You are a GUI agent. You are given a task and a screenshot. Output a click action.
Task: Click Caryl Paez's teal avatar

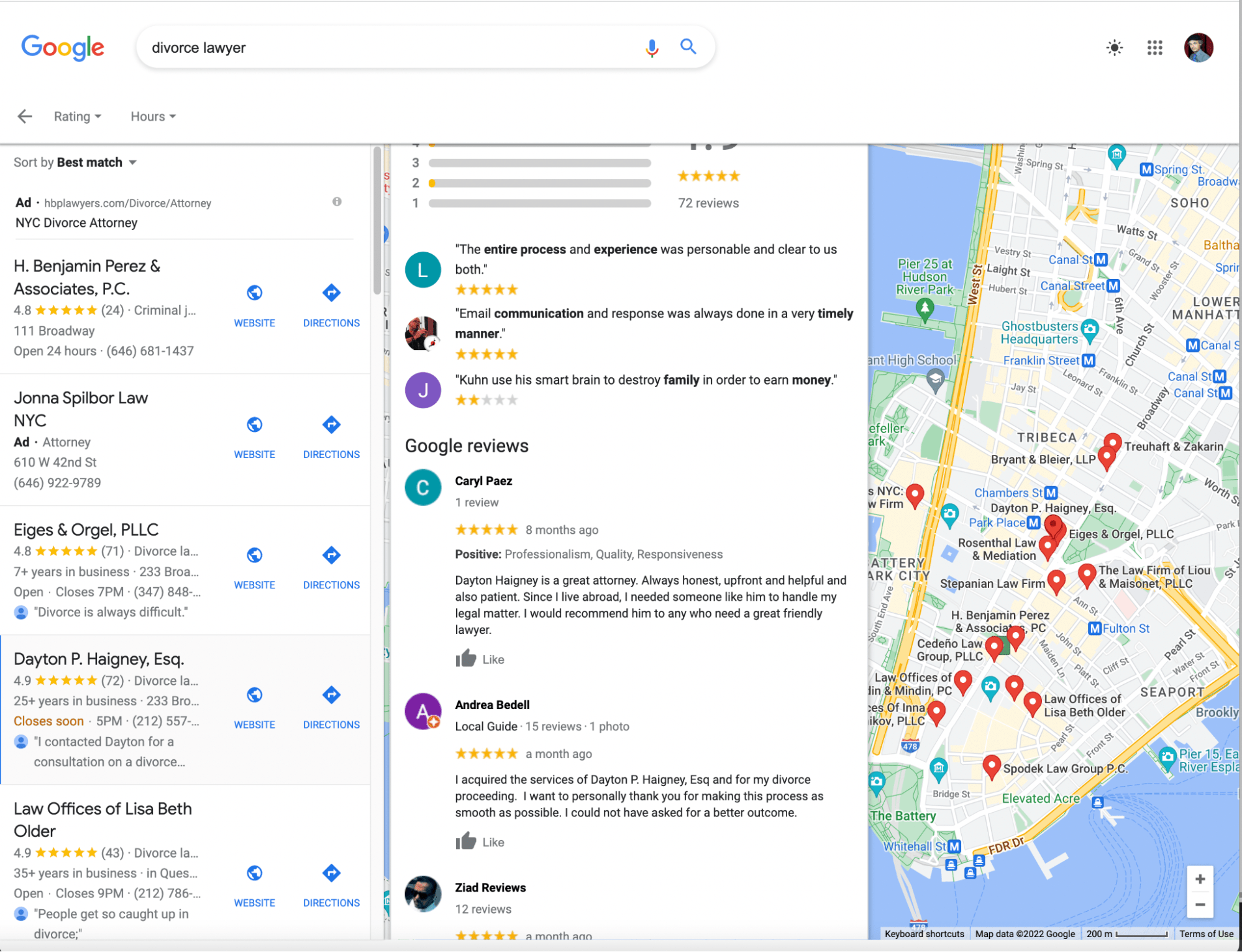(x=423, y=487)
